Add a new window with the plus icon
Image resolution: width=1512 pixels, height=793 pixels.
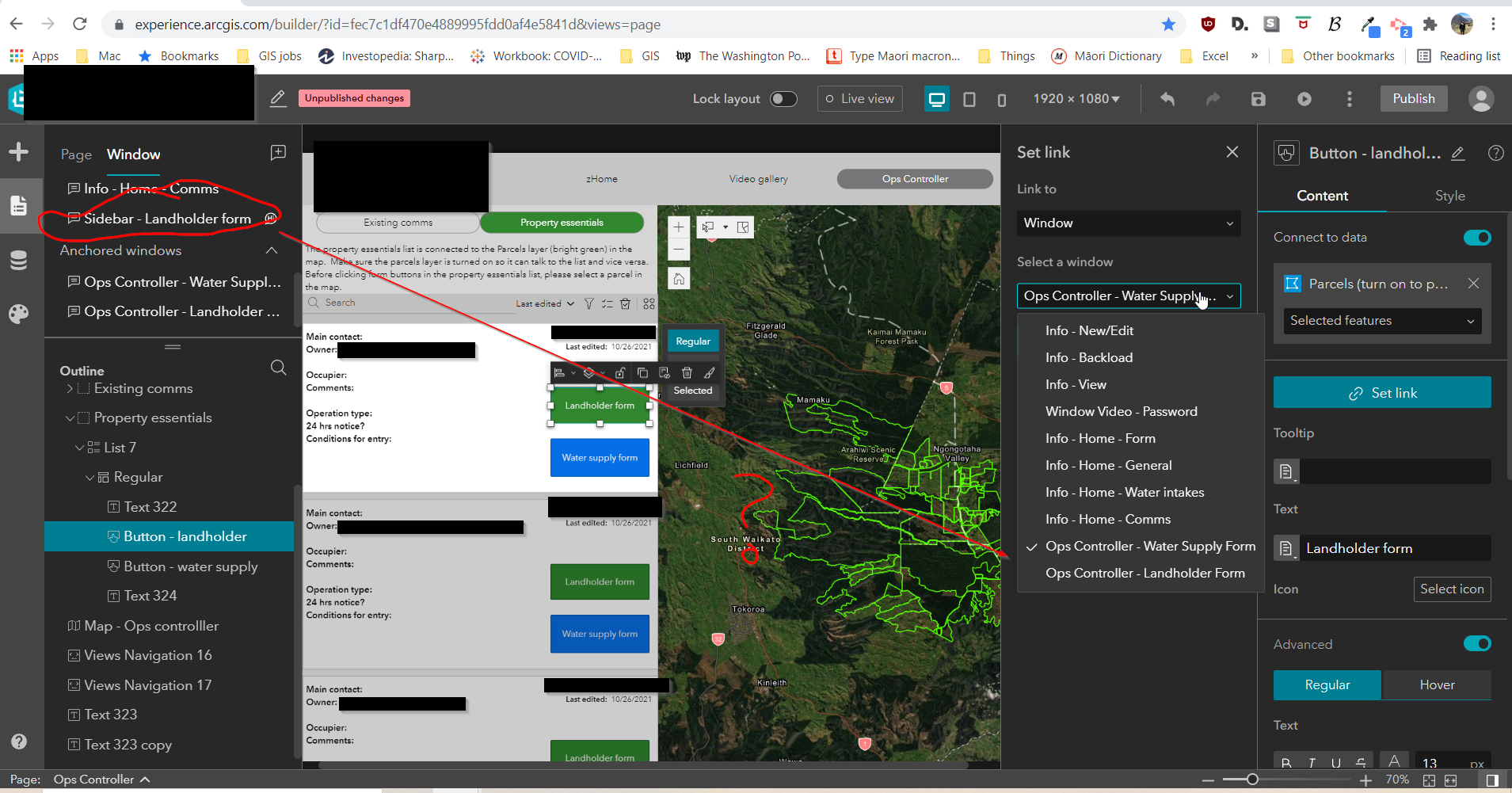tap(278, 152)
